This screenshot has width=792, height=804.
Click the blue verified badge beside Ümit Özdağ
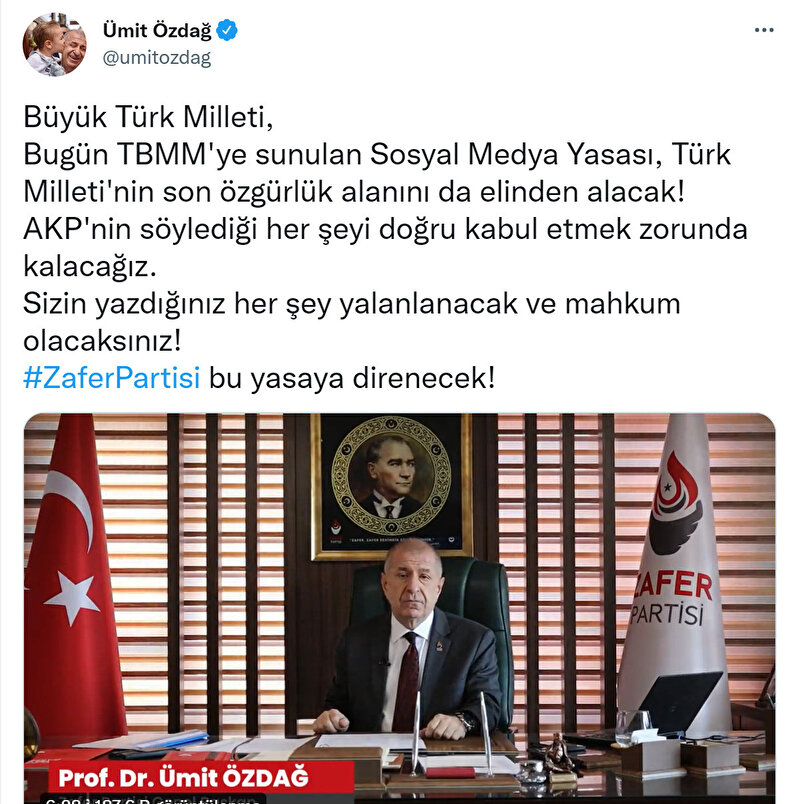pos(227,30)
